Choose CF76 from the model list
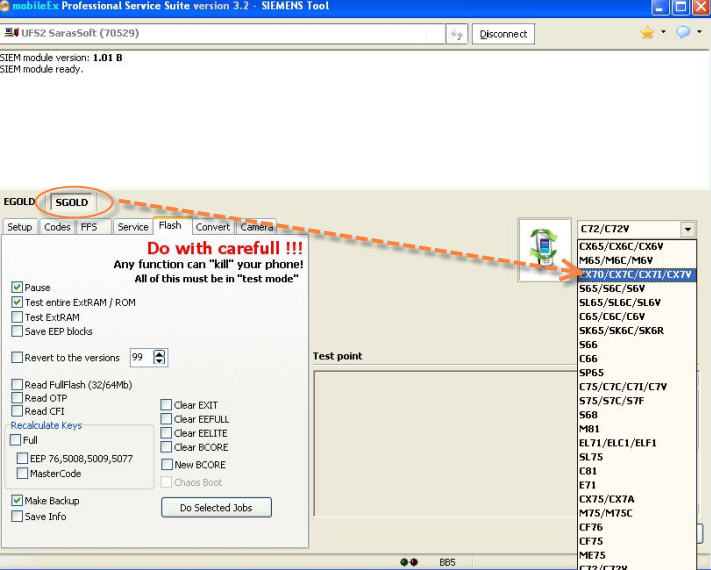Viewport: 711px width, 570px height. coord(637,527)
